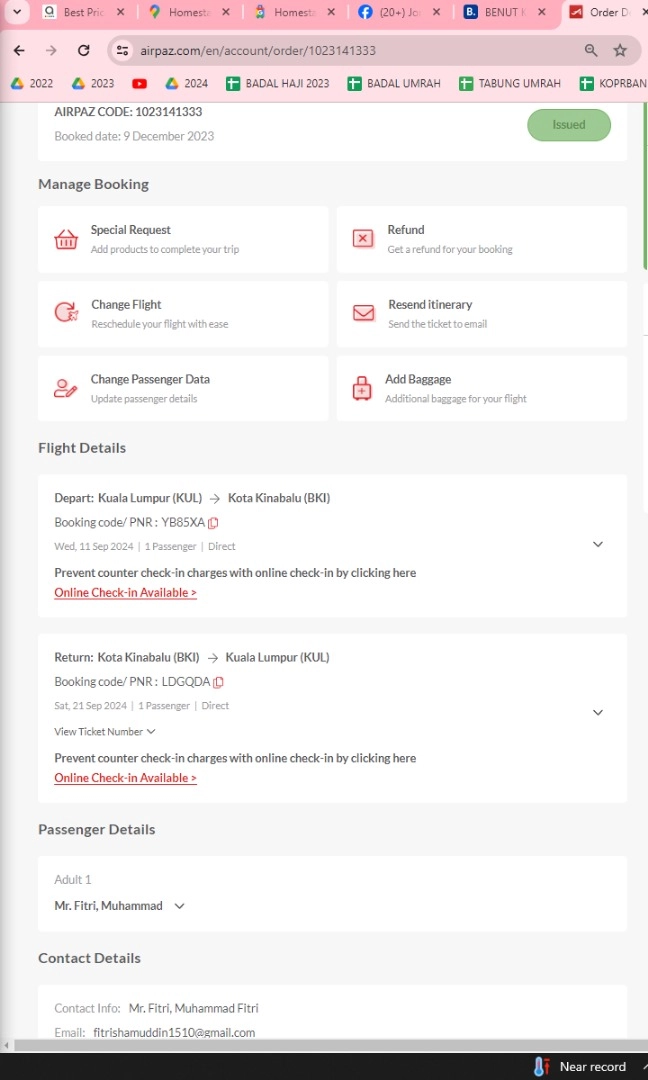The image size is (648, 1080).
Task: Click the airpaz URL address bar
Action: coord(344,50)
